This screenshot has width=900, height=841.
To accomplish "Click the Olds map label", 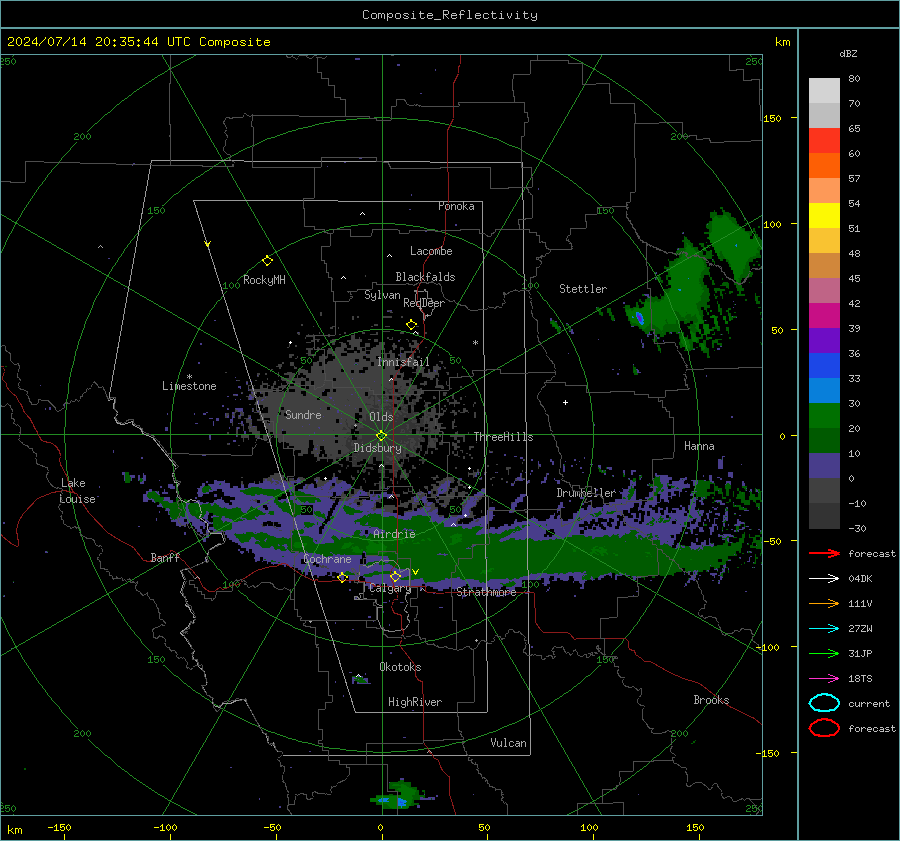I will [x=381, y=417].
